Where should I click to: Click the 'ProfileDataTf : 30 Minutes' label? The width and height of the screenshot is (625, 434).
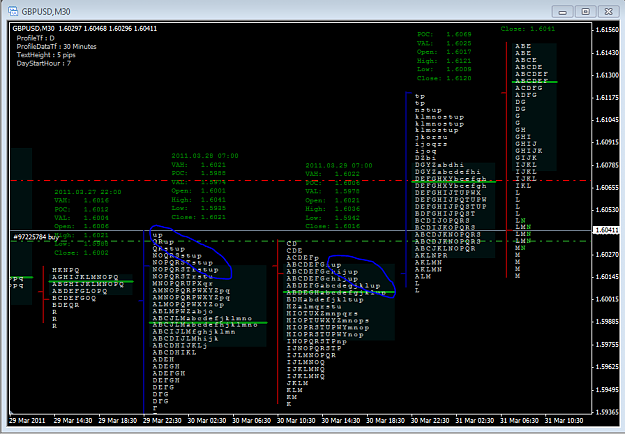[x=56, y=47]
